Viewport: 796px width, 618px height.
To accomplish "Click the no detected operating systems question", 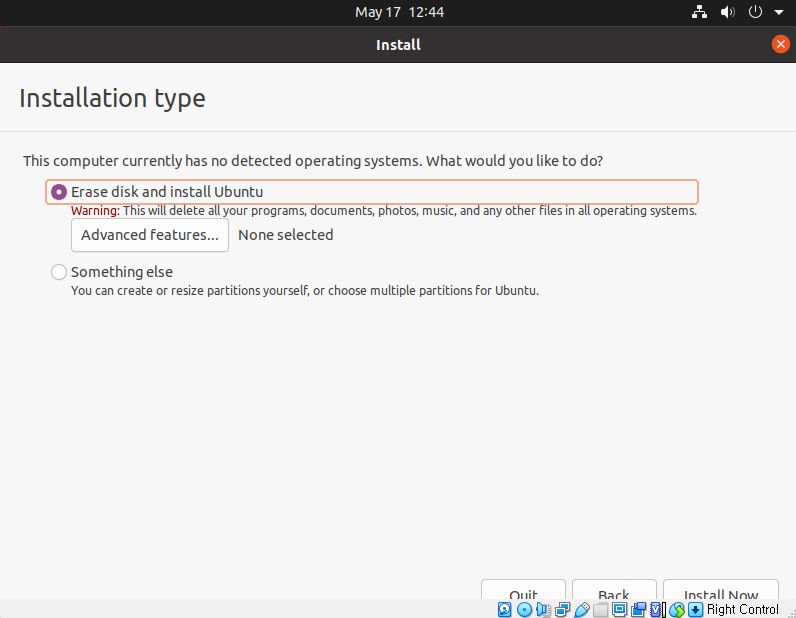I will [313, 161].
